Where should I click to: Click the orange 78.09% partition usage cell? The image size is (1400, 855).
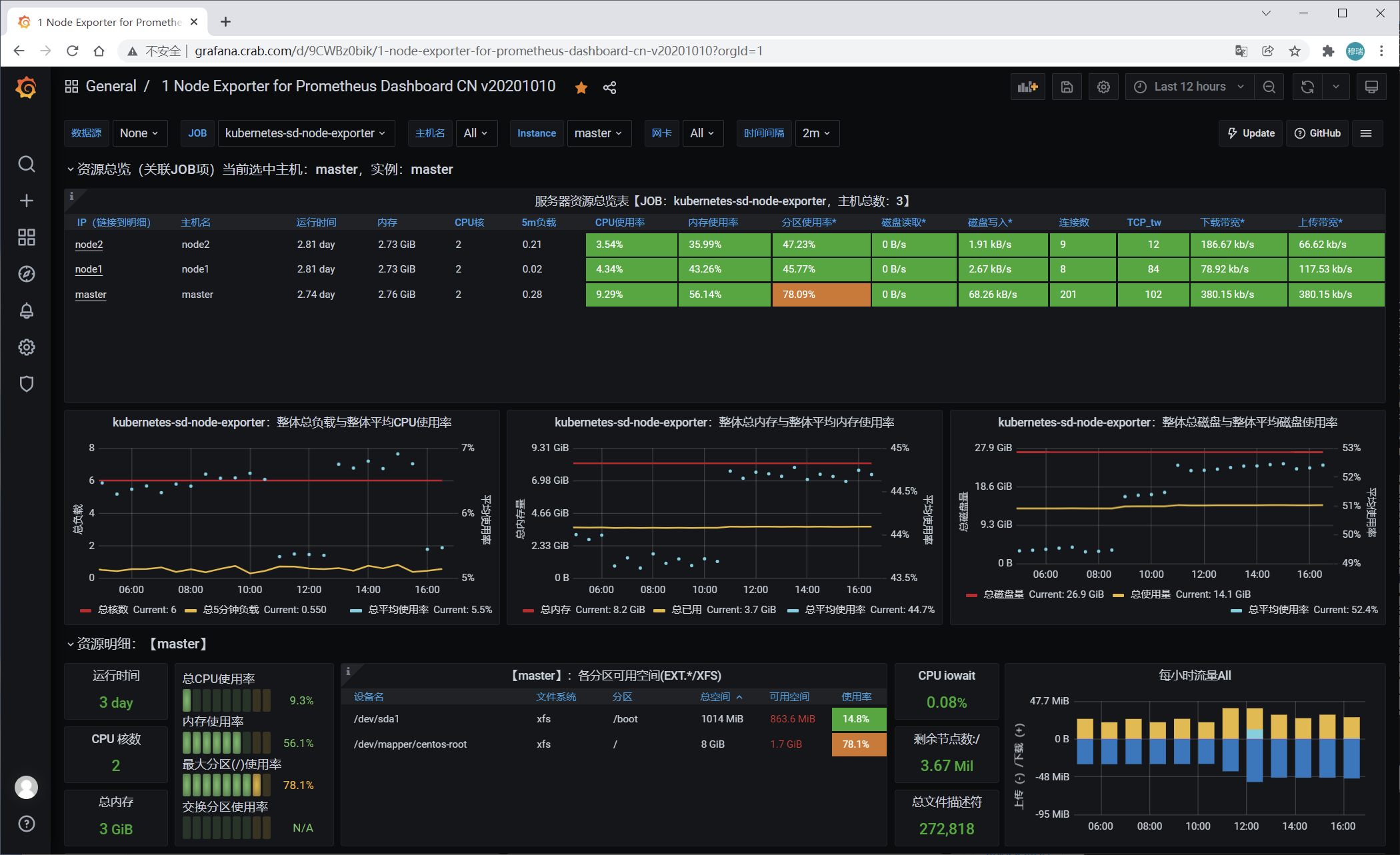coord(821,295)
